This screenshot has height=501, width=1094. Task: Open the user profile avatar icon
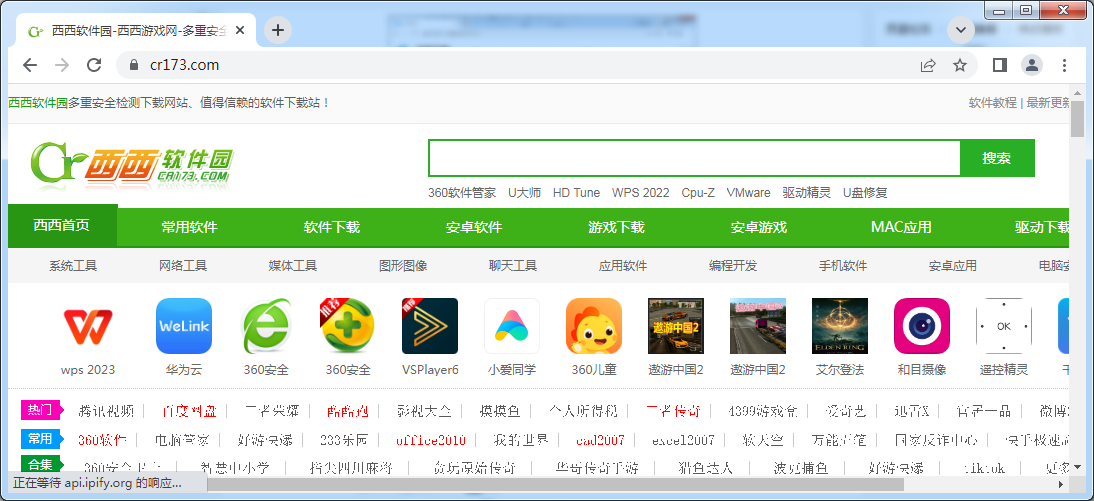[x=1031, y=65]
